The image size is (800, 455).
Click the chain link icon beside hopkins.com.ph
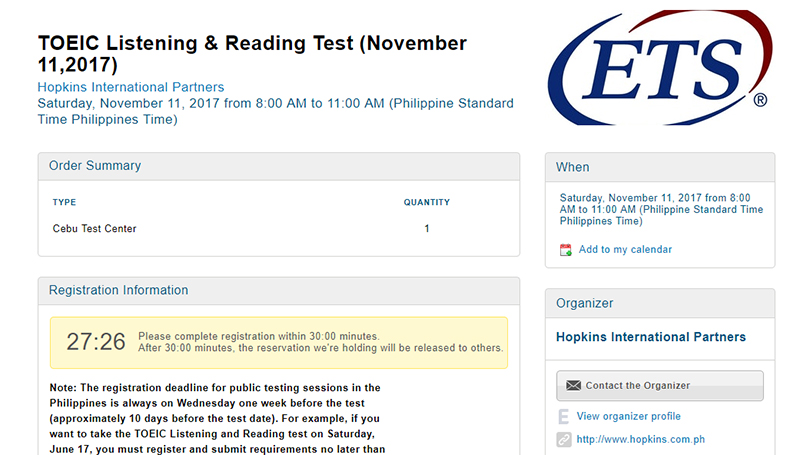(564, 439)
